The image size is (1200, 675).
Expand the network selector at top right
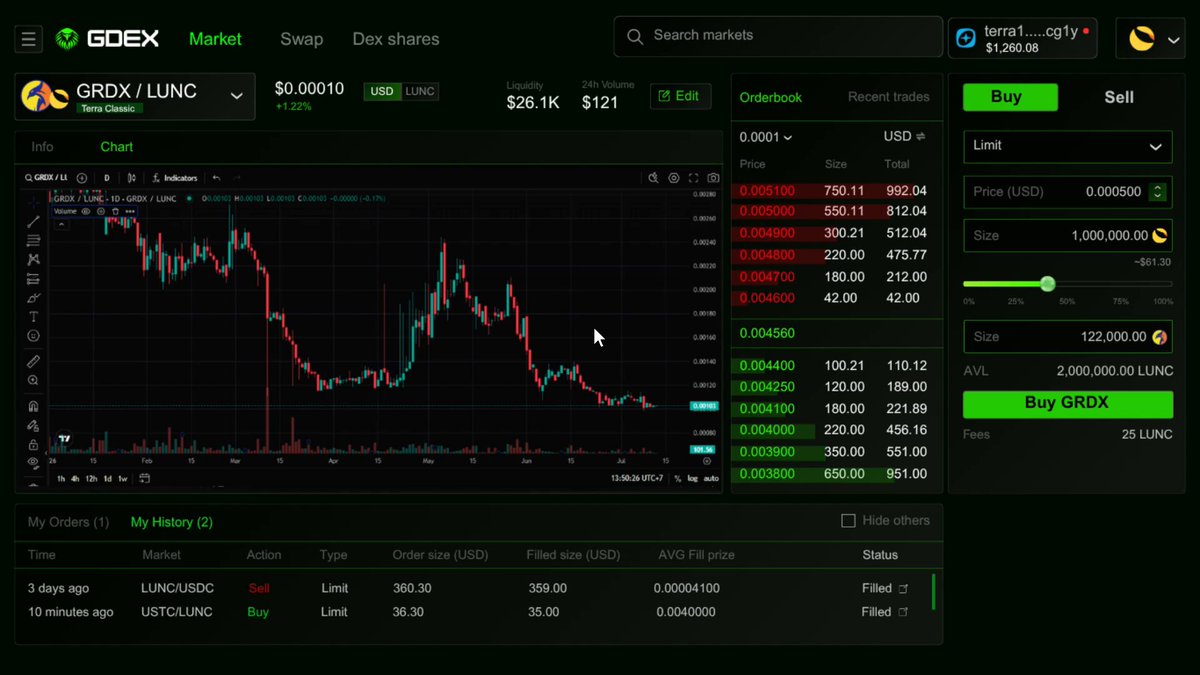coord(1149,39)
